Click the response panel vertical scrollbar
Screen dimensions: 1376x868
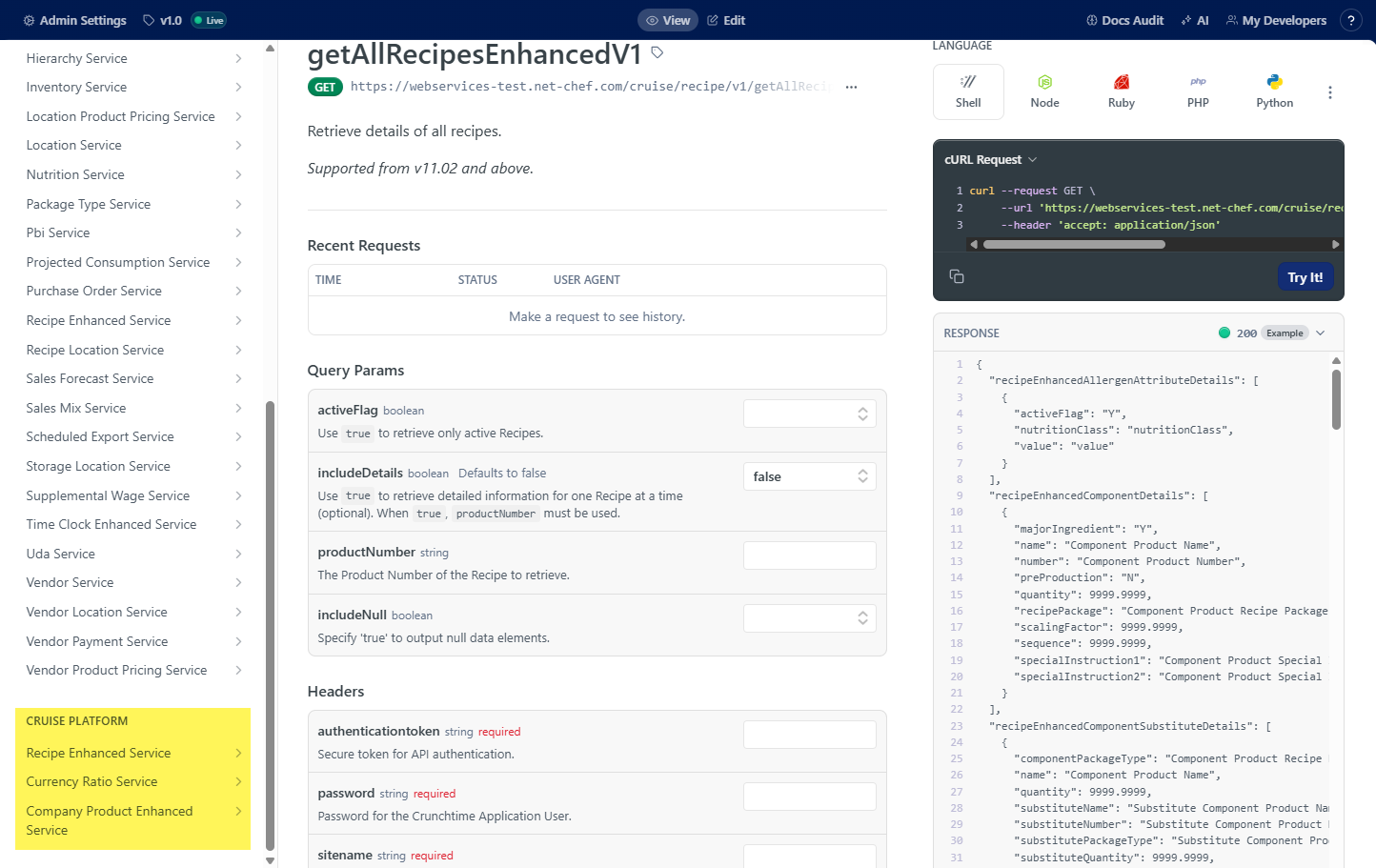[x=1336, y=400]
